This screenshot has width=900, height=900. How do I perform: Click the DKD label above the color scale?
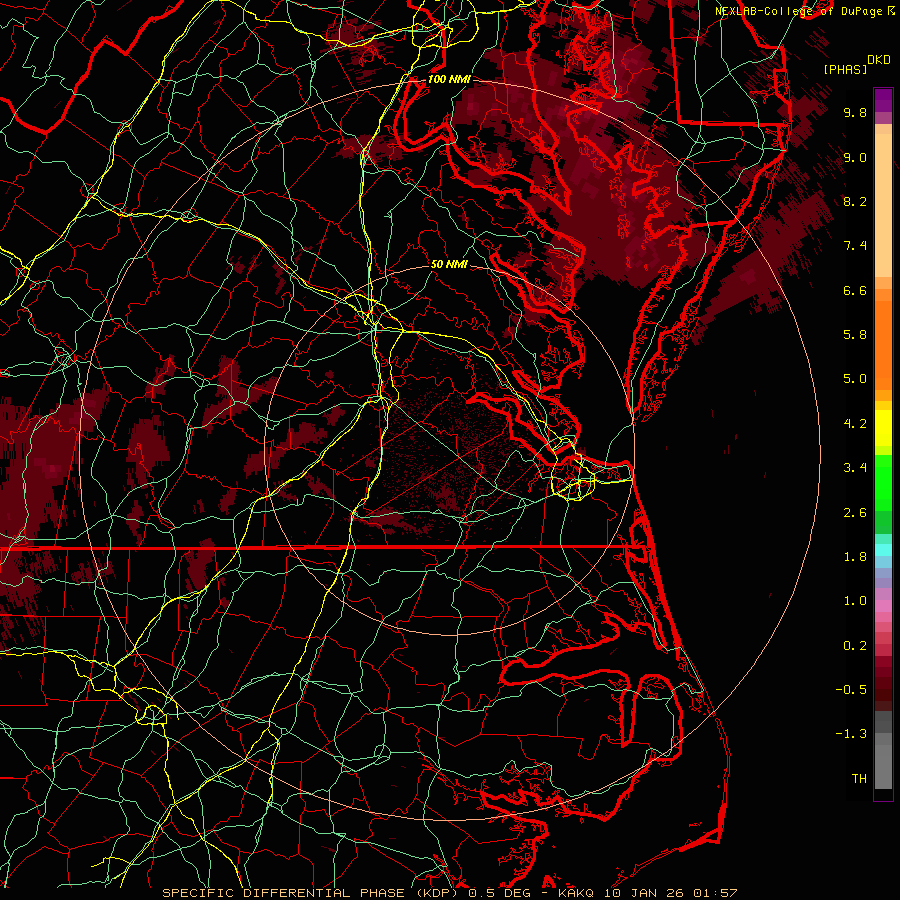(878, 60)
